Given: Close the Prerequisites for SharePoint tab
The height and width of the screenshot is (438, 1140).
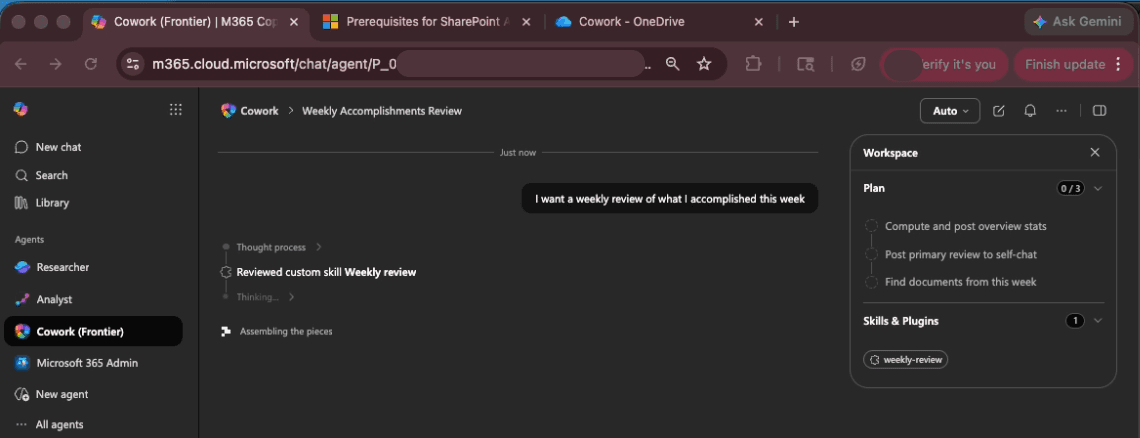Looking at the screenshot, I should pyautogui.click(x=526, y=22).
